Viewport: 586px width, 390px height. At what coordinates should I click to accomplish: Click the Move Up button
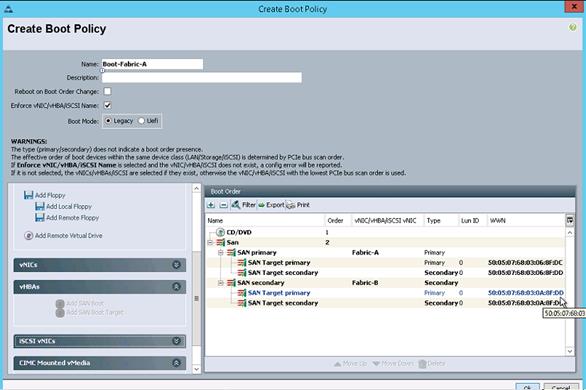350,363
